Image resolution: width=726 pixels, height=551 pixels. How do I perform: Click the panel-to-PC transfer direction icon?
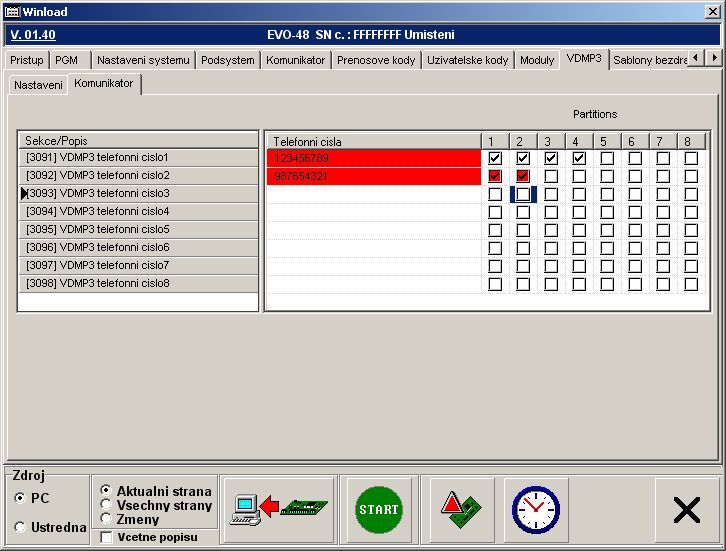pyautogui.click(x=279, y=509)
